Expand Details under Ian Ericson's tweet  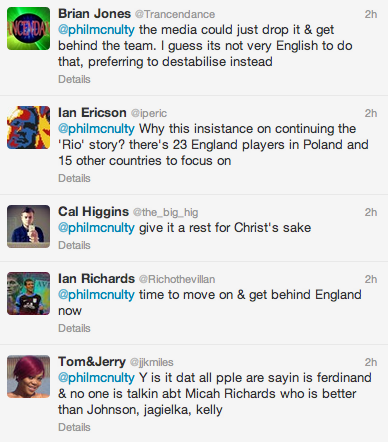point(74,178)
